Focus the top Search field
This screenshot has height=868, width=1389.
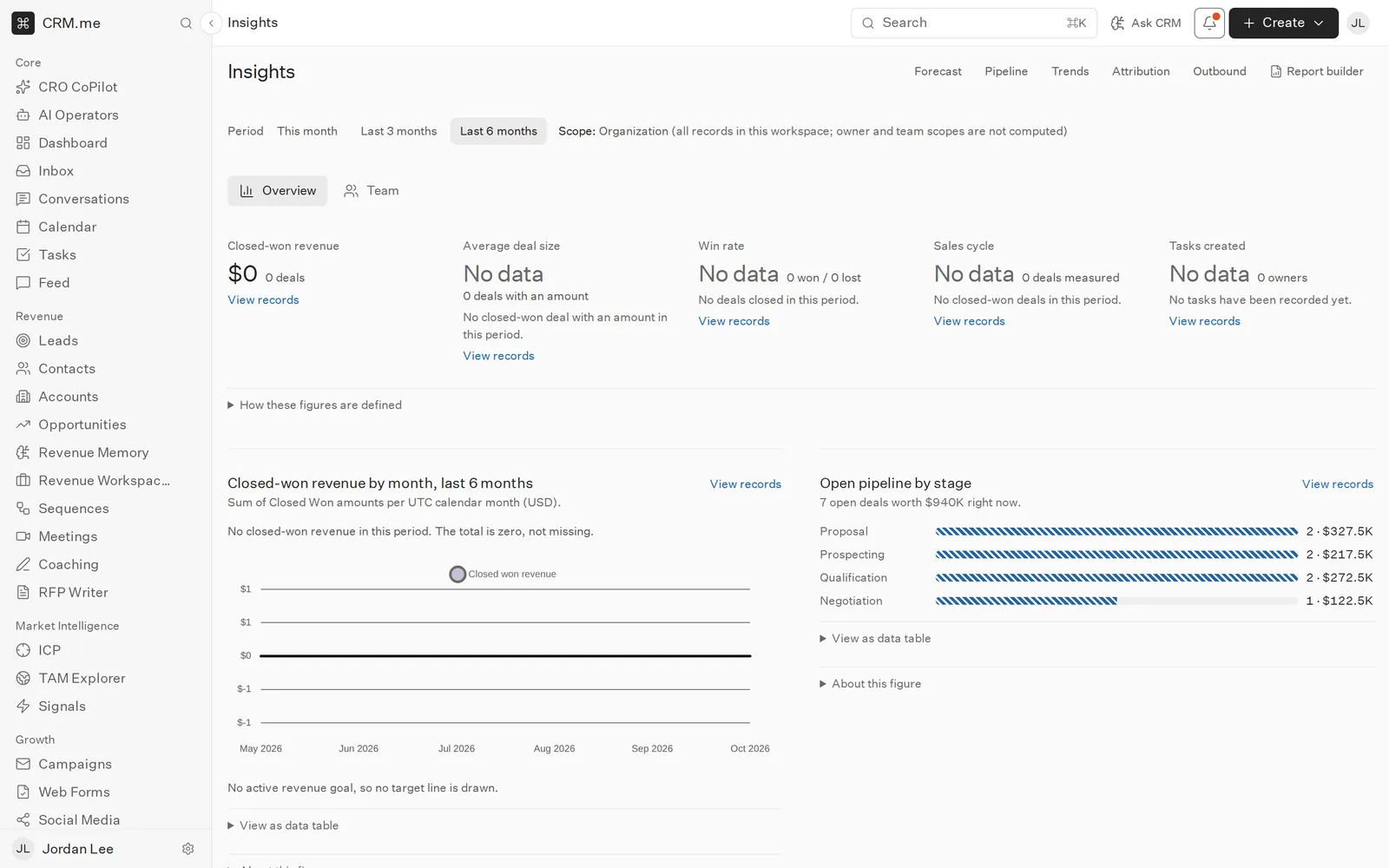[973, 23]
